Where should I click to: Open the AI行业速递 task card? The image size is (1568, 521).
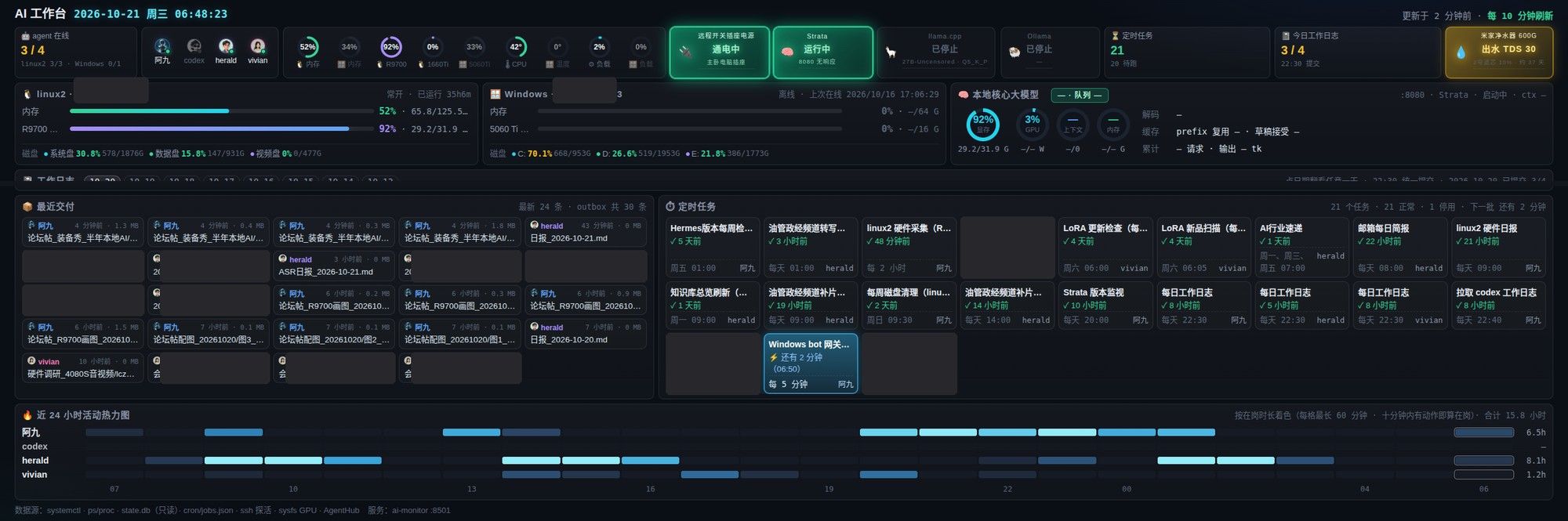tap(1302, 247)
